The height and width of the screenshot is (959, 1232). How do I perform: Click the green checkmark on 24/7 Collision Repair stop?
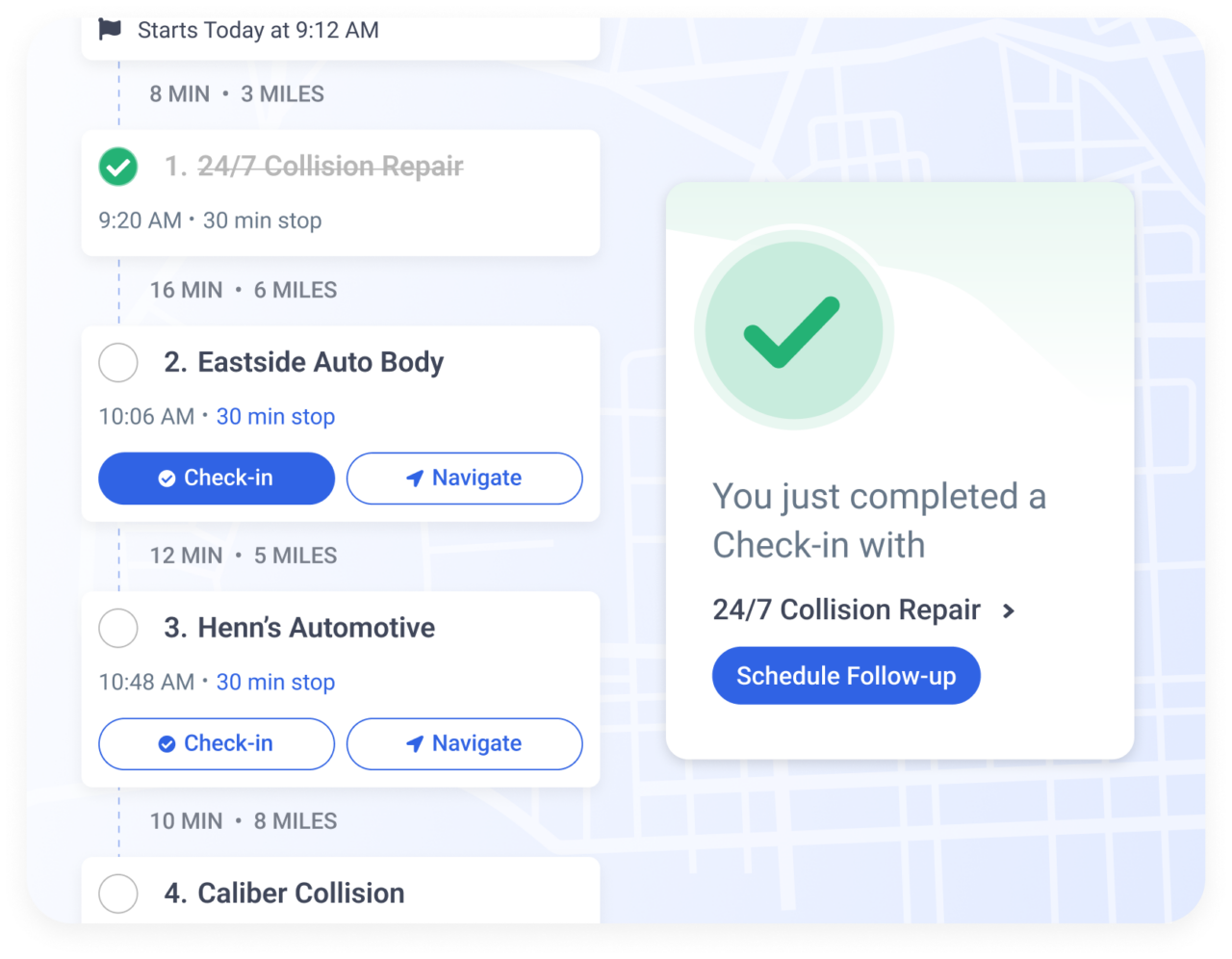point(117,167)
